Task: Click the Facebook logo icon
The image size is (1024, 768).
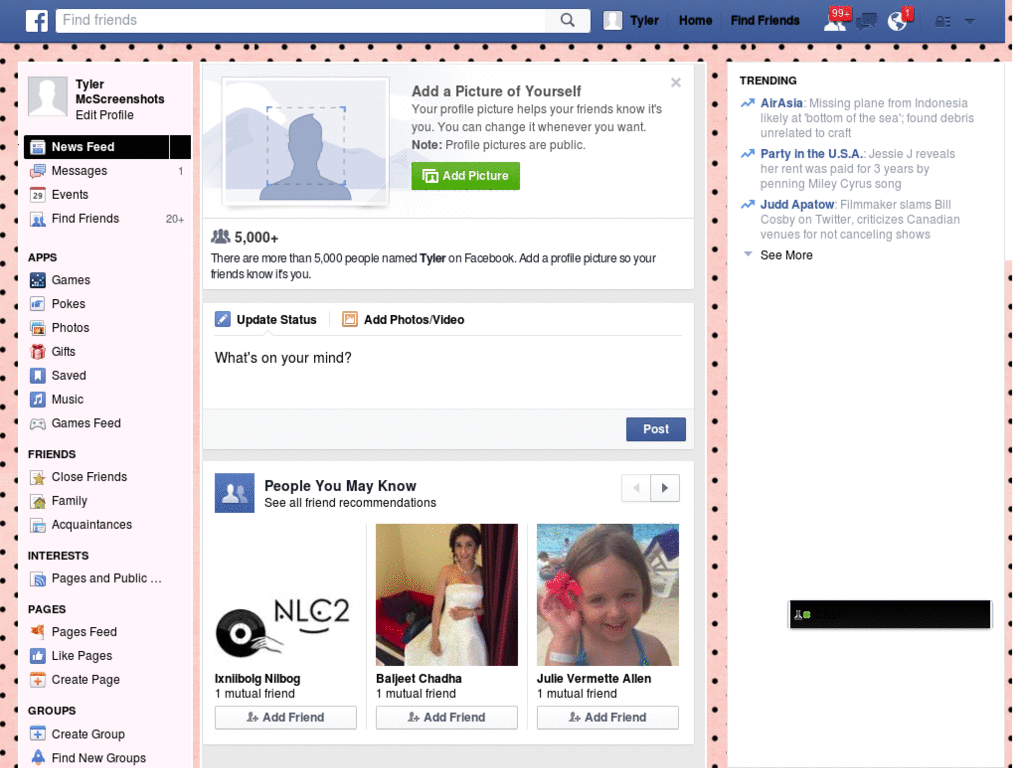Action: tap(37, 20)
